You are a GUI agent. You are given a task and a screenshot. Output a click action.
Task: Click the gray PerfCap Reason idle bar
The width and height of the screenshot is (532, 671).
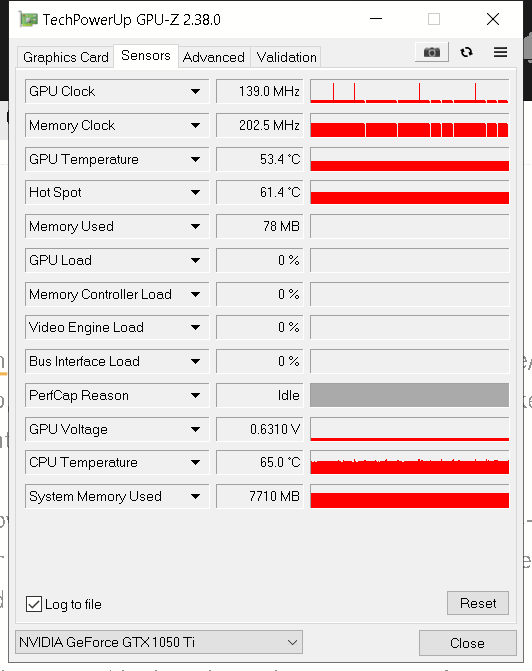click(410, 395)
